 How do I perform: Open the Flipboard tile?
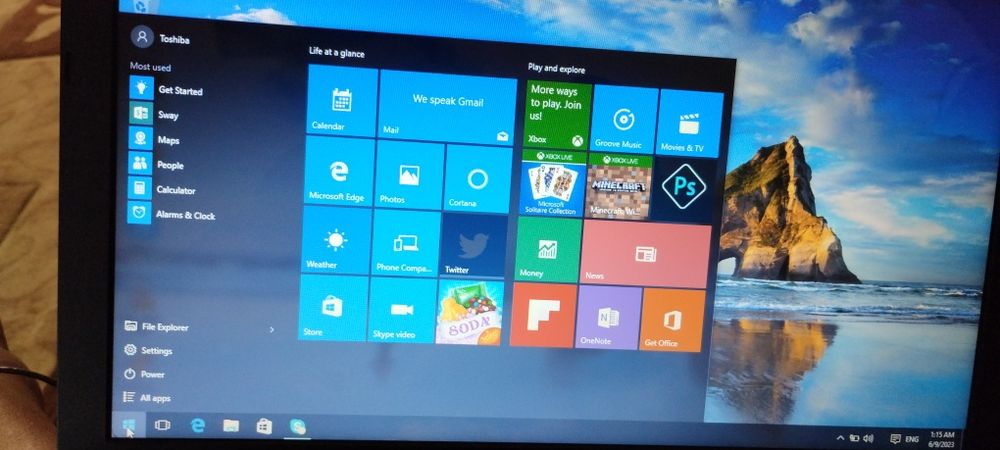[543, 315]
